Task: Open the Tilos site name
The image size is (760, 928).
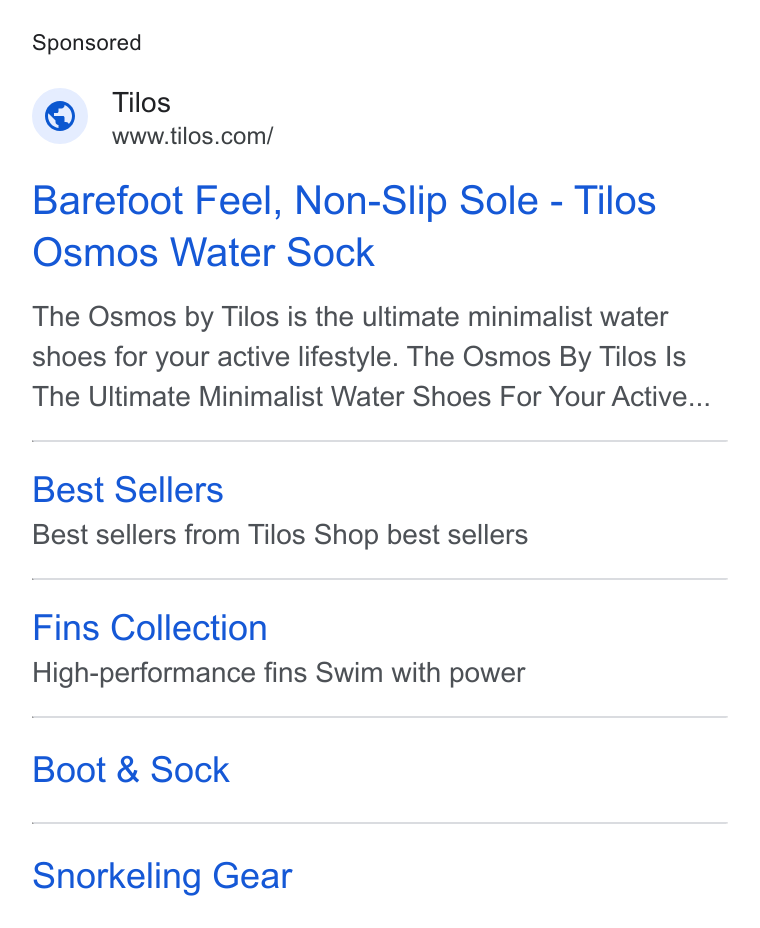Action: (x=141, y=103)
